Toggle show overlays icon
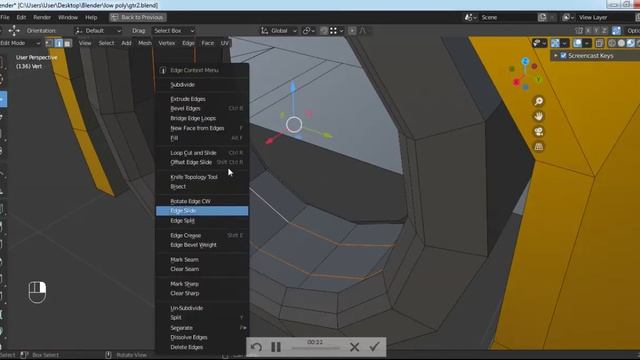This screenshot has width=640, height=360. click(x=578, y=43)
